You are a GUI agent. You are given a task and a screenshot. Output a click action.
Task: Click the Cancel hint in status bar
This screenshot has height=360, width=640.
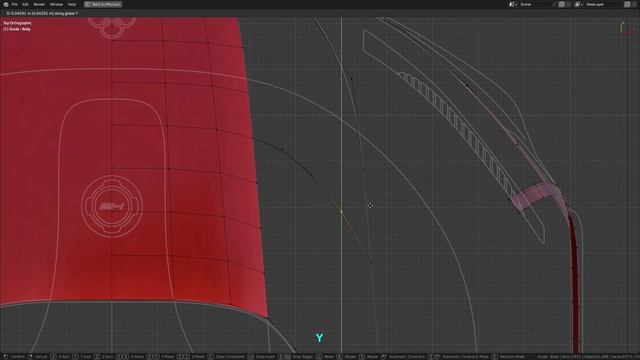(40, 357)
